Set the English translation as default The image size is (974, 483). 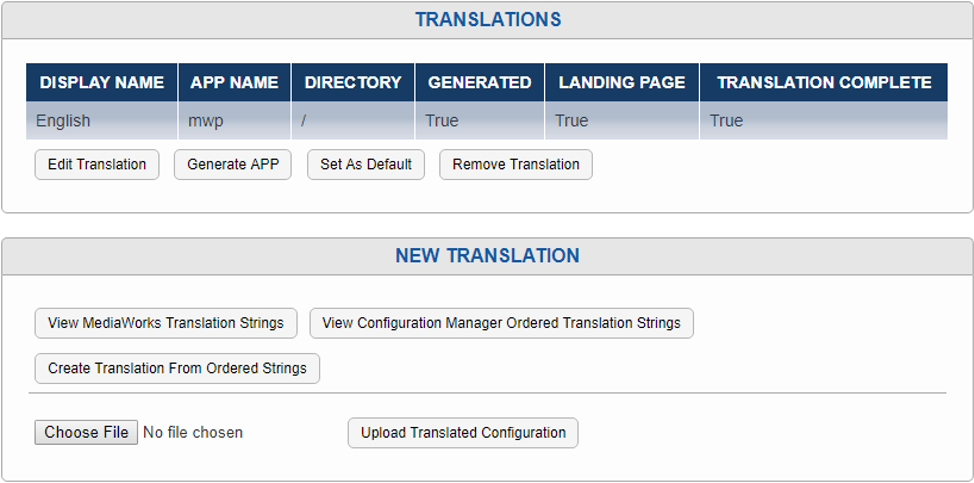366,165
